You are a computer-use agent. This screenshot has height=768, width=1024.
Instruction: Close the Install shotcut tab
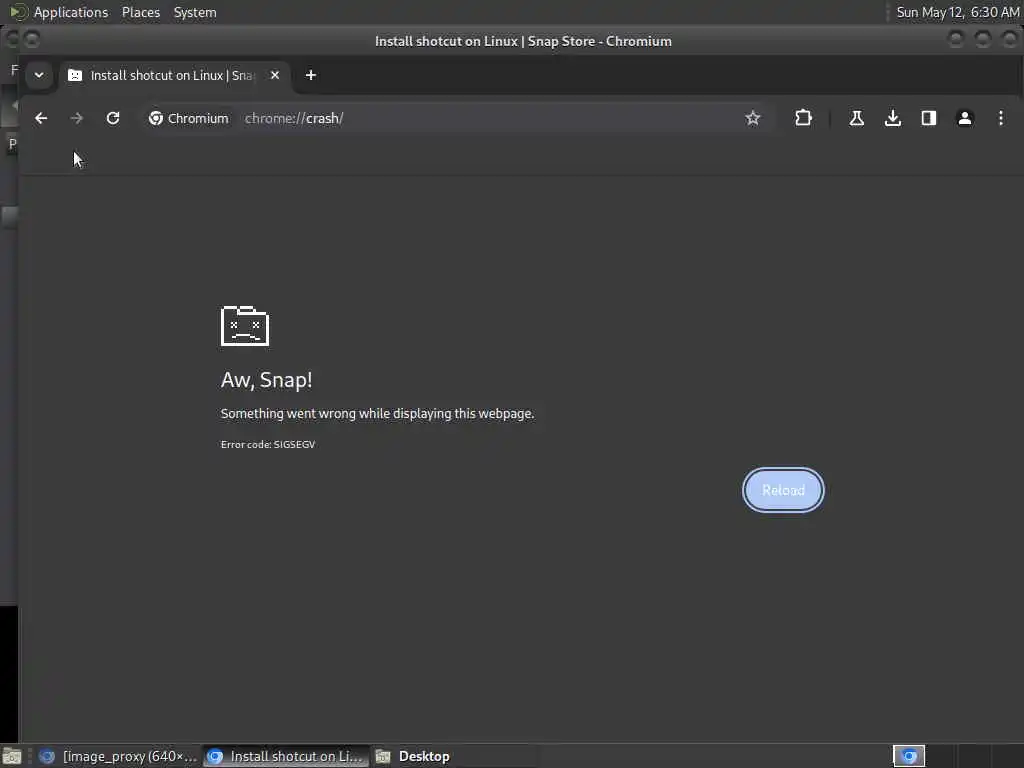point(275,75)
